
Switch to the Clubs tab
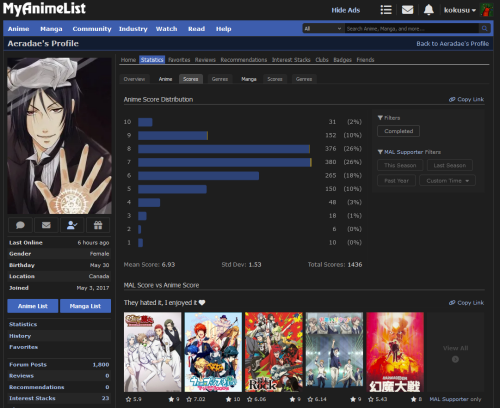click(322, 60)
